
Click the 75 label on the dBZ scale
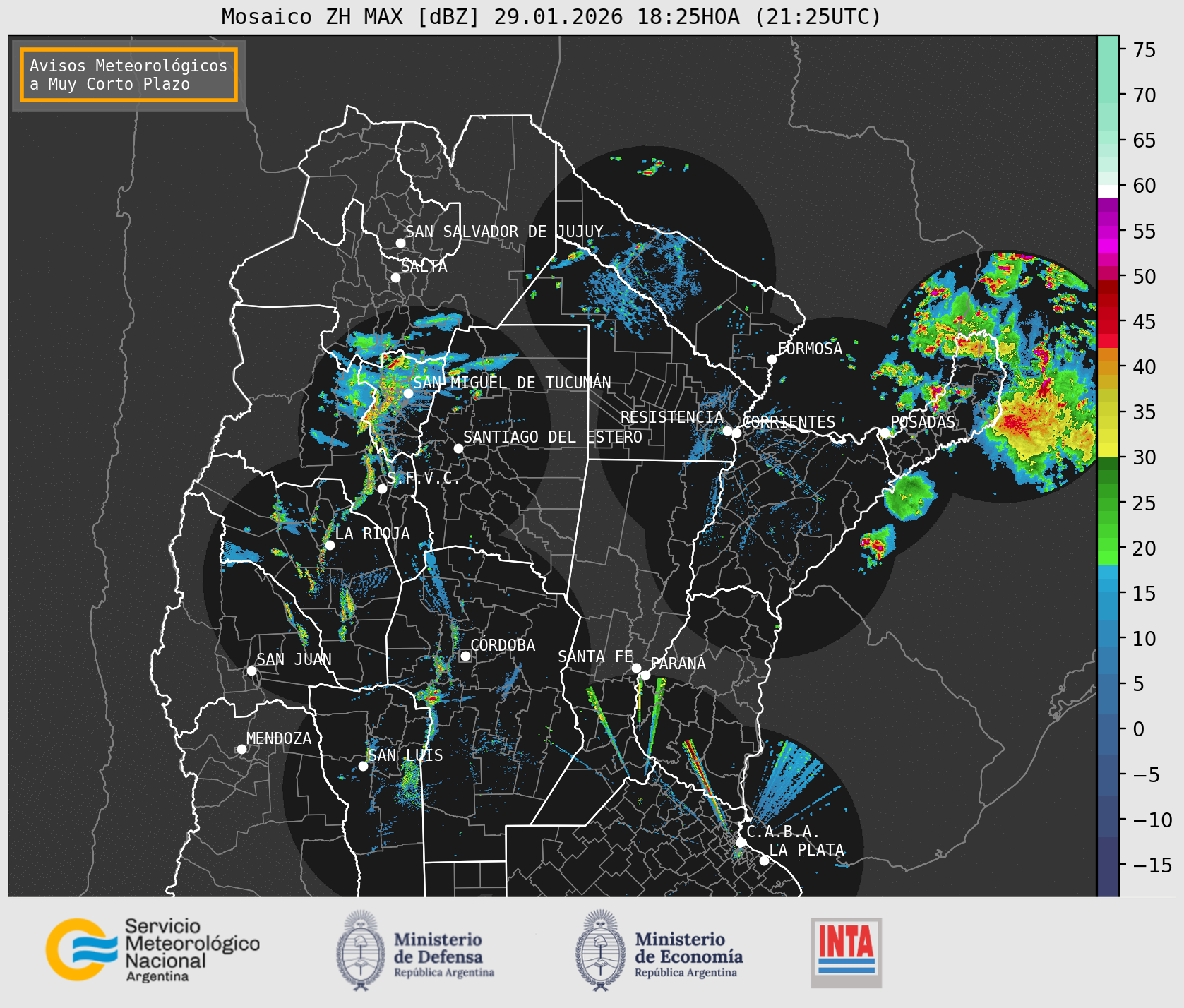point(1144,50)
